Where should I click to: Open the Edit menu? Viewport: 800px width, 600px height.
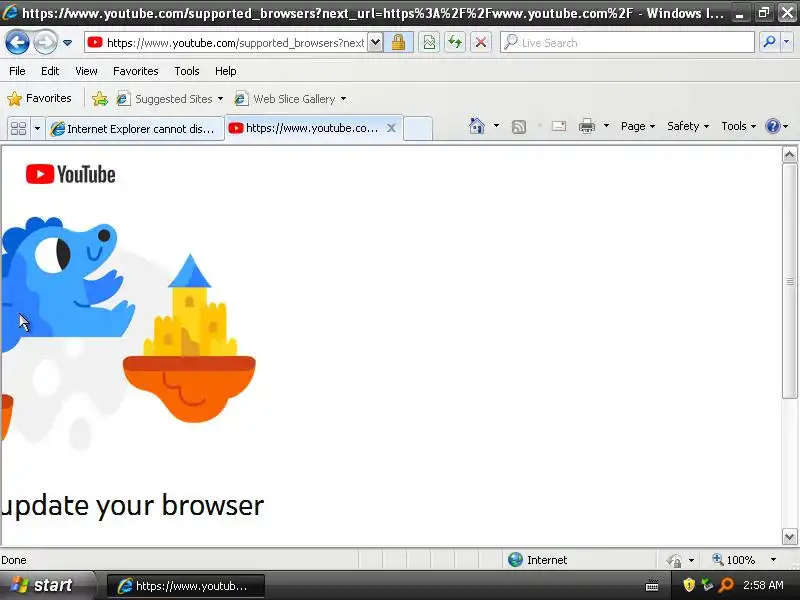point(50,71)
